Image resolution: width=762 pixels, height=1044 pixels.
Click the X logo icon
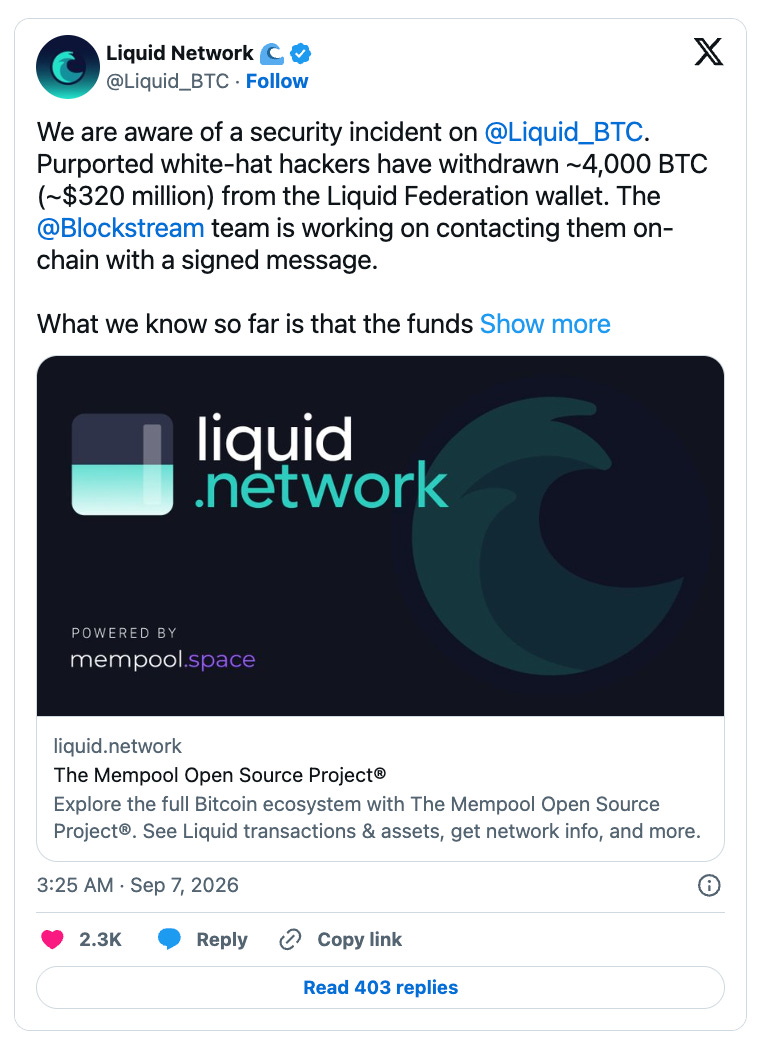(x=708, y=52)
